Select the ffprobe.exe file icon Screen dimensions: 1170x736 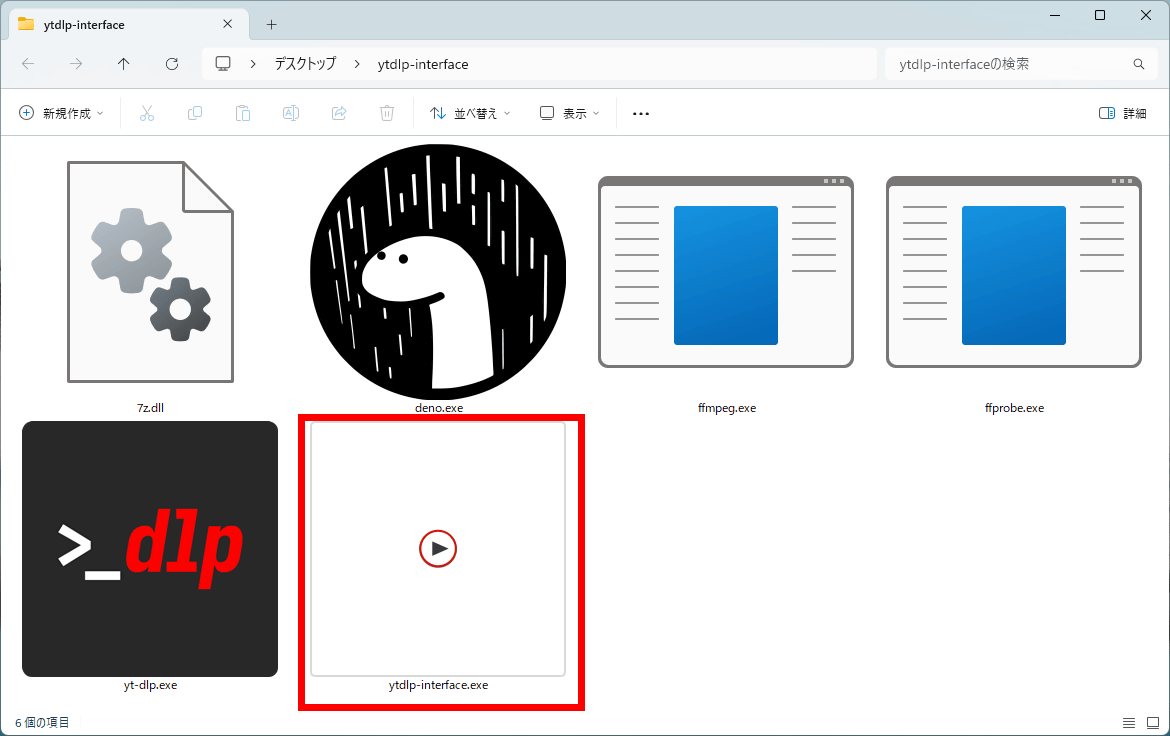(1013, 271)
